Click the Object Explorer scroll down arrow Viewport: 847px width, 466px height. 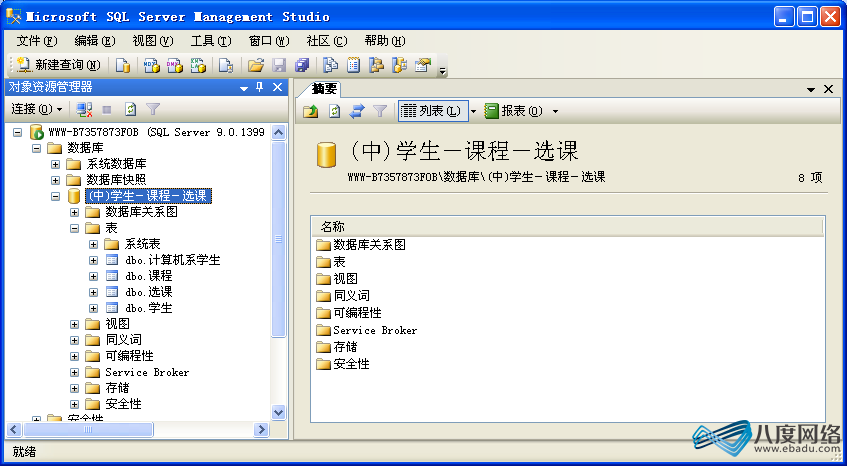278,413
